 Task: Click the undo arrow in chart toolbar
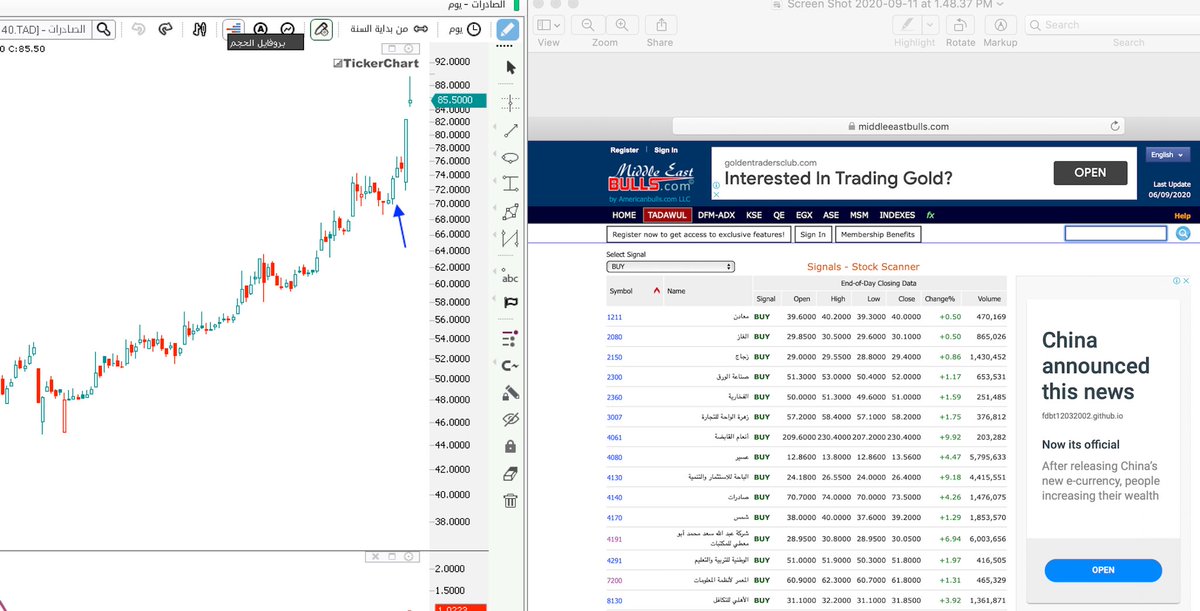coord(138,30)
